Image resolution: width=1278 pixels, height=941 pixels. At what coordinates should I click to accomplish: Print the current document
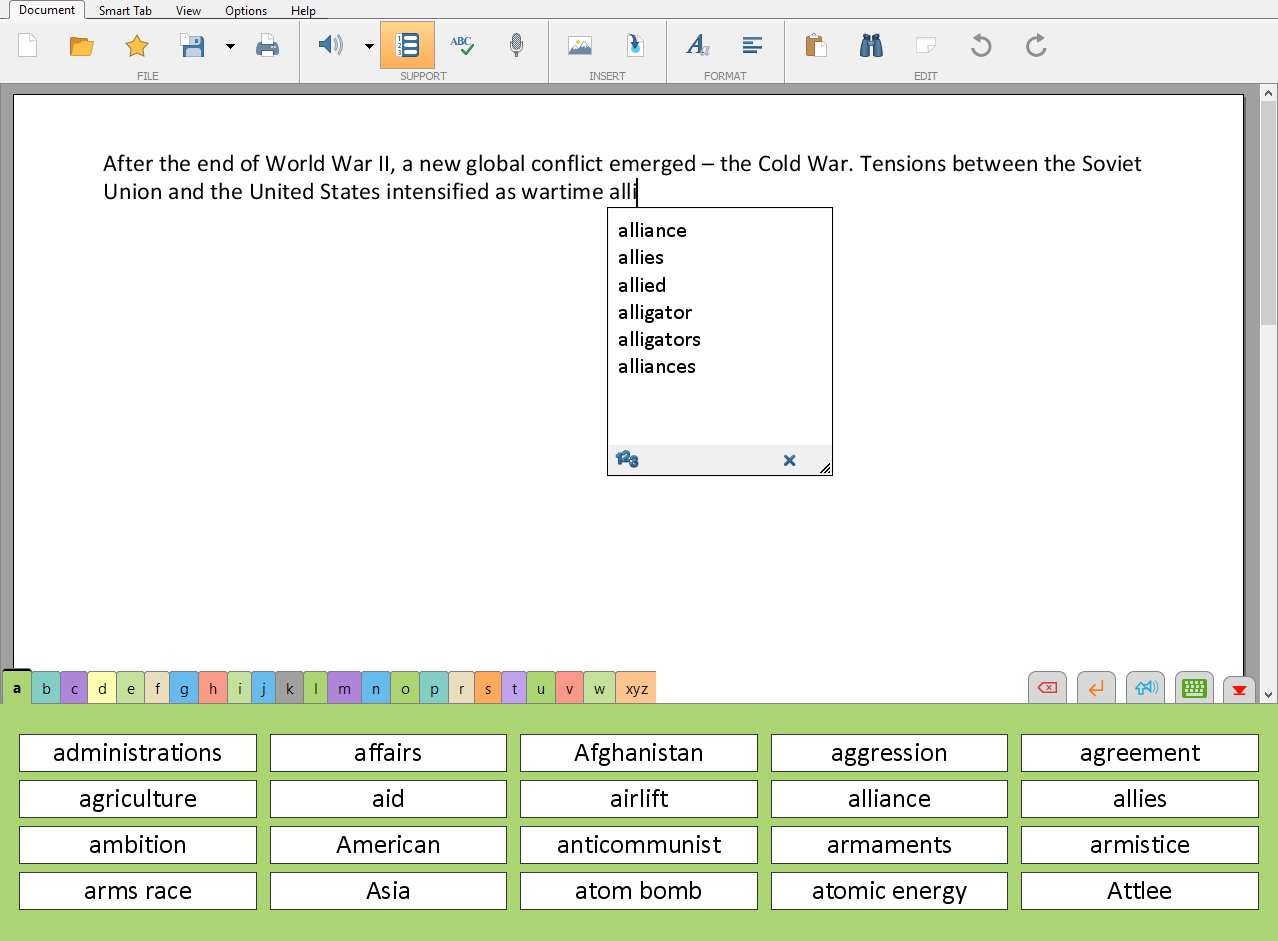click(267, 45)
